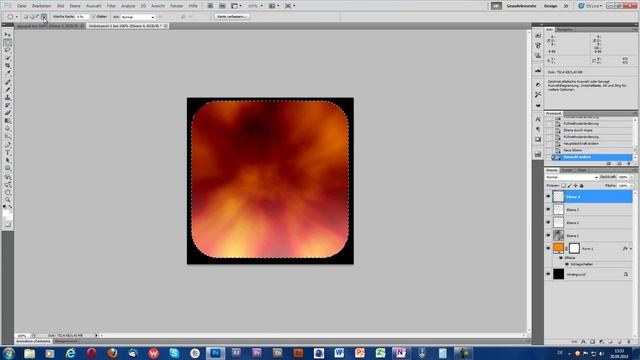Toggle visibility of Ebene 3 layer

[548, 209]
